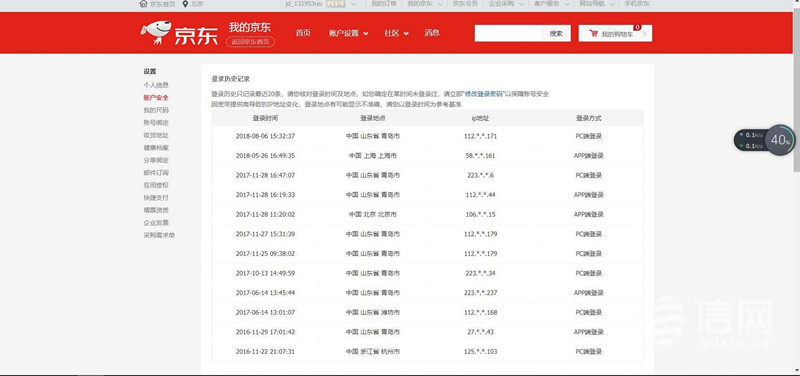Click the cart item count badge
The height and width of the screenshot is (376, 800).
[x=637, y=27]
